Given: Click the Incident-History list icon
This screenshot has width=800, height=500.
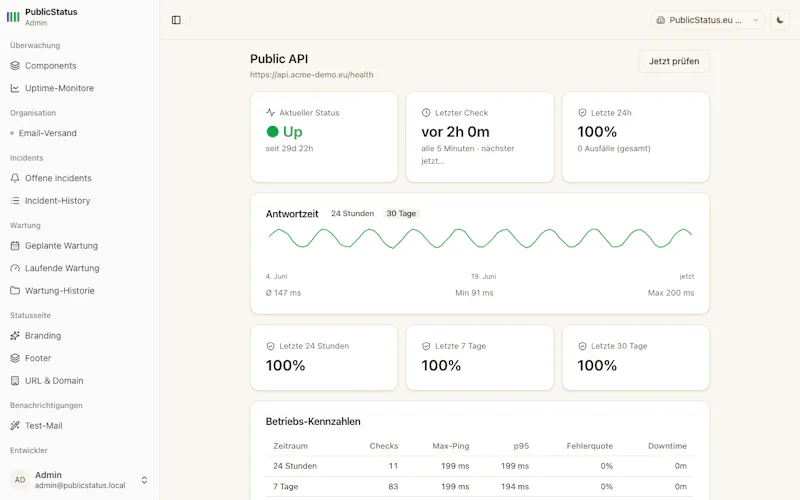Looking at the screenshot, I should [x=15, y=201].
